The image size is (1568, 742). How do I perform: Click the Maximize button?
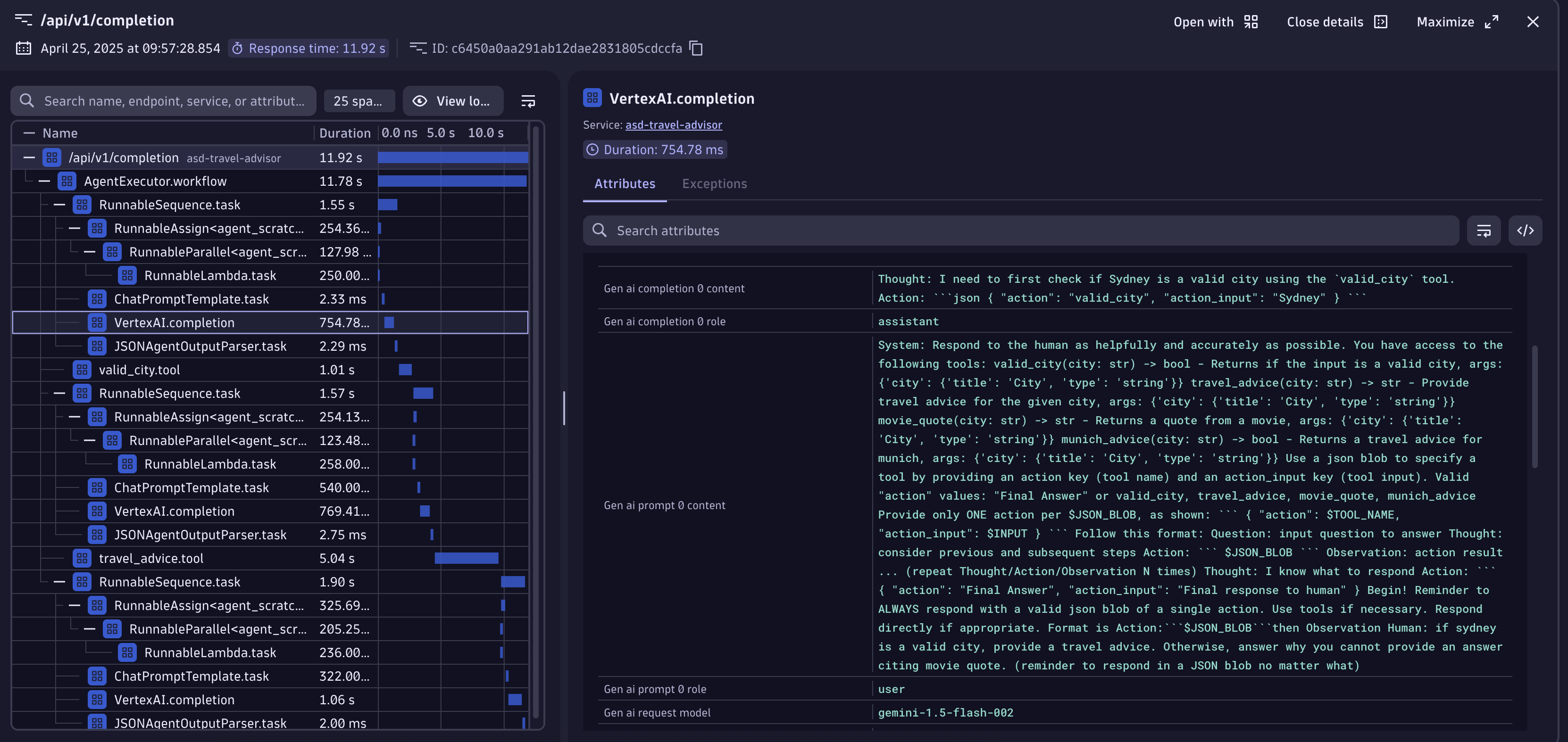[x=1457, y=22]
